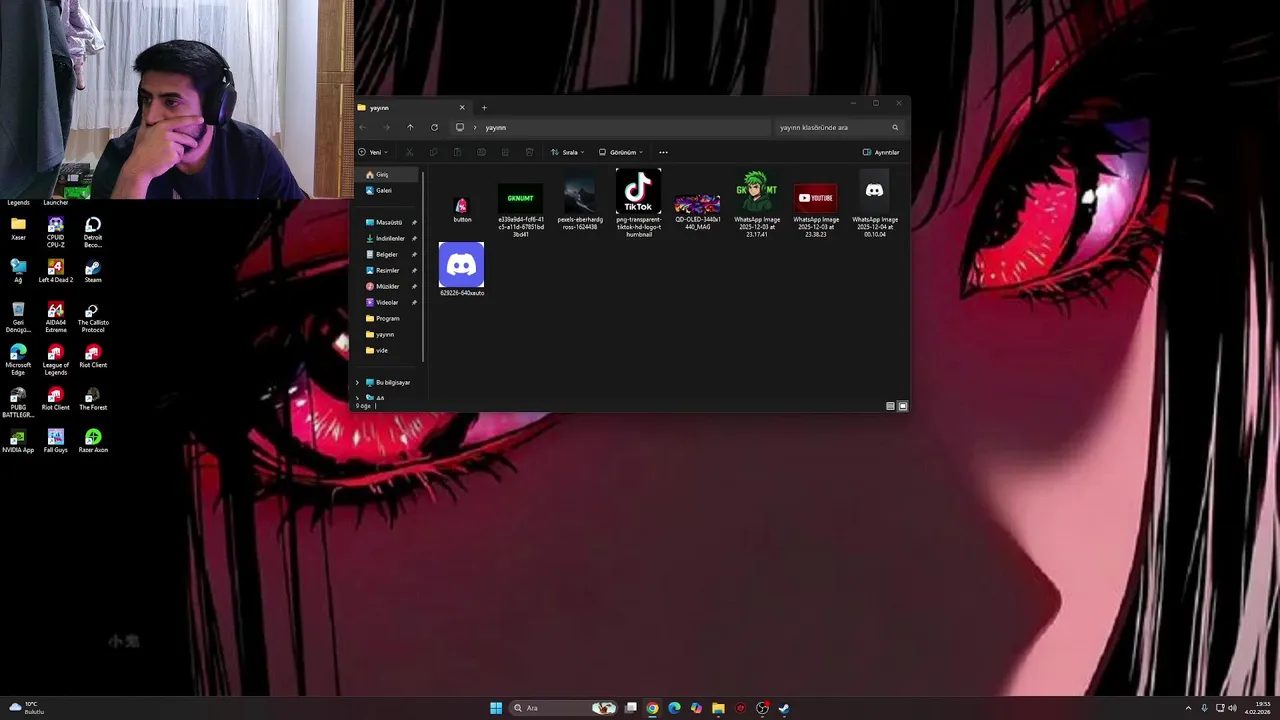Click the search magnifier in Explorer search box
Image resolution: width=1280 pixels, height=720 pixels.
[895, 127]
